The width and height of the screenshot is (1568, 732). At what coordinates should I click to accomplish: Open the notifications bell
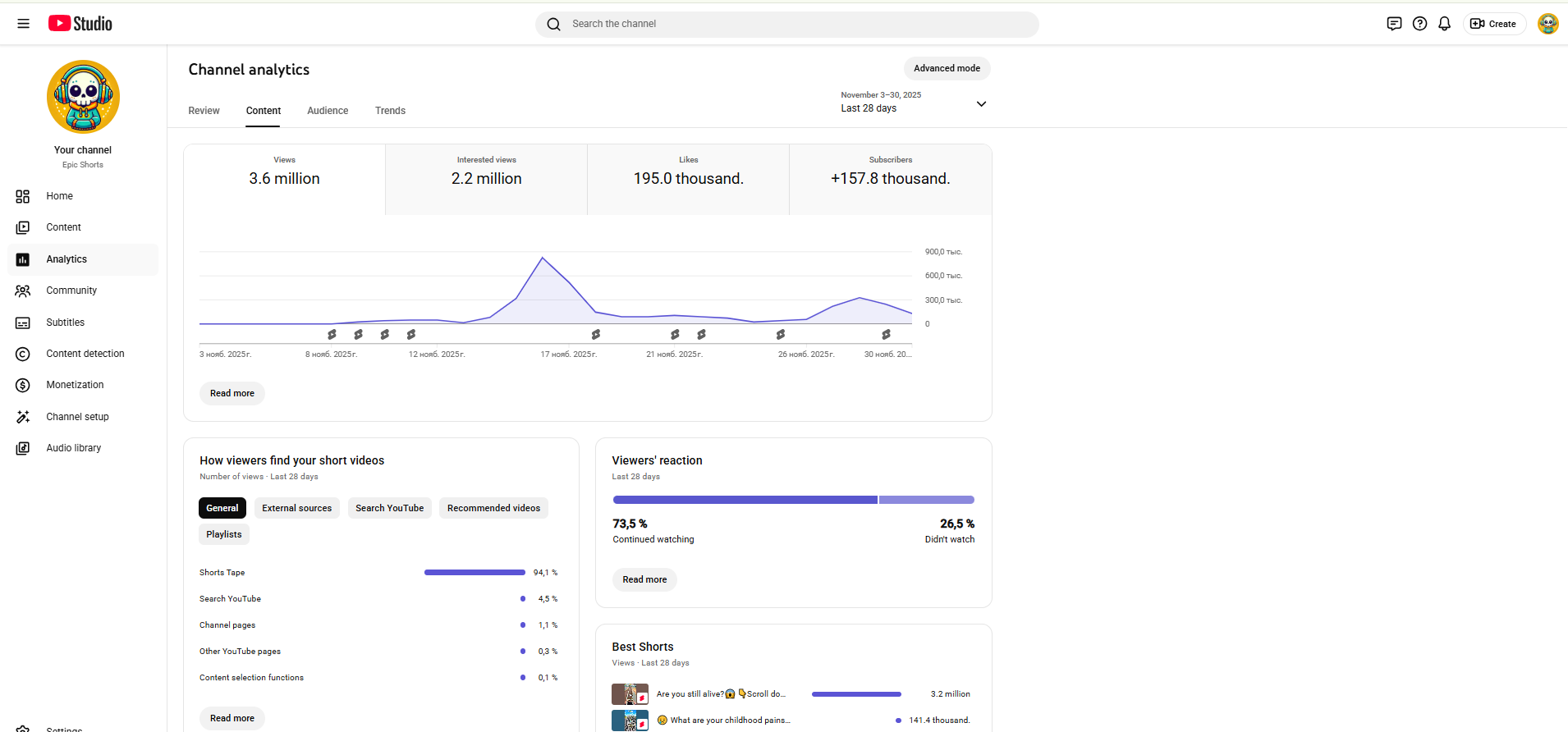tap(1444, 24)
